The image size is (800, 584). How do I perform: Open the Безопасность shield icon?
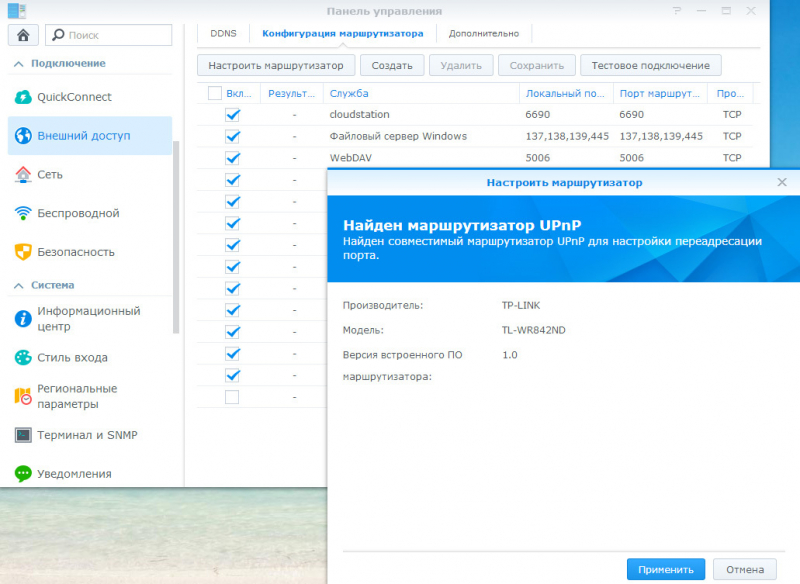[23, 252]
